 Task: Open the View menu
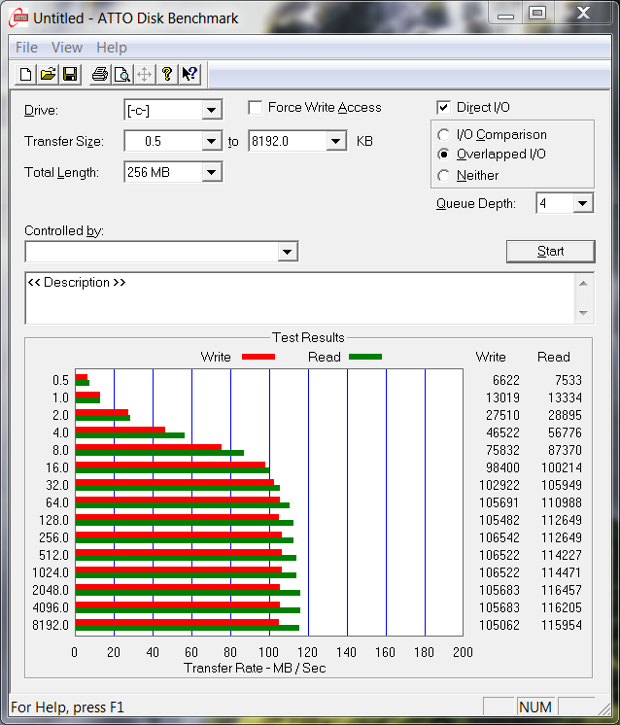[67, 47]
